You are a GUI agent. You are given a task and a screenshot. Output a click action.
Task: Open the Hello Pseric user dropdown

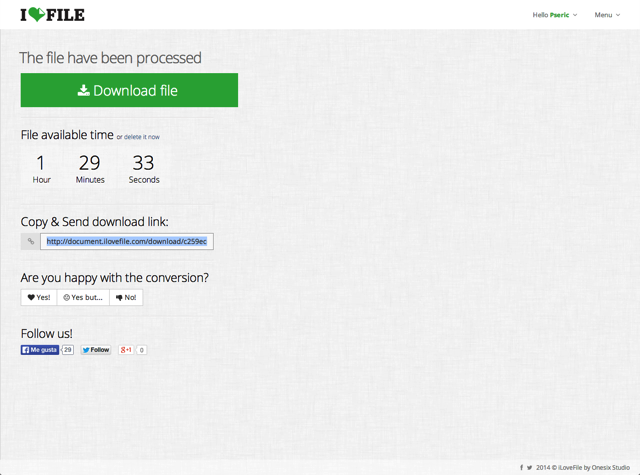point(555,15)
